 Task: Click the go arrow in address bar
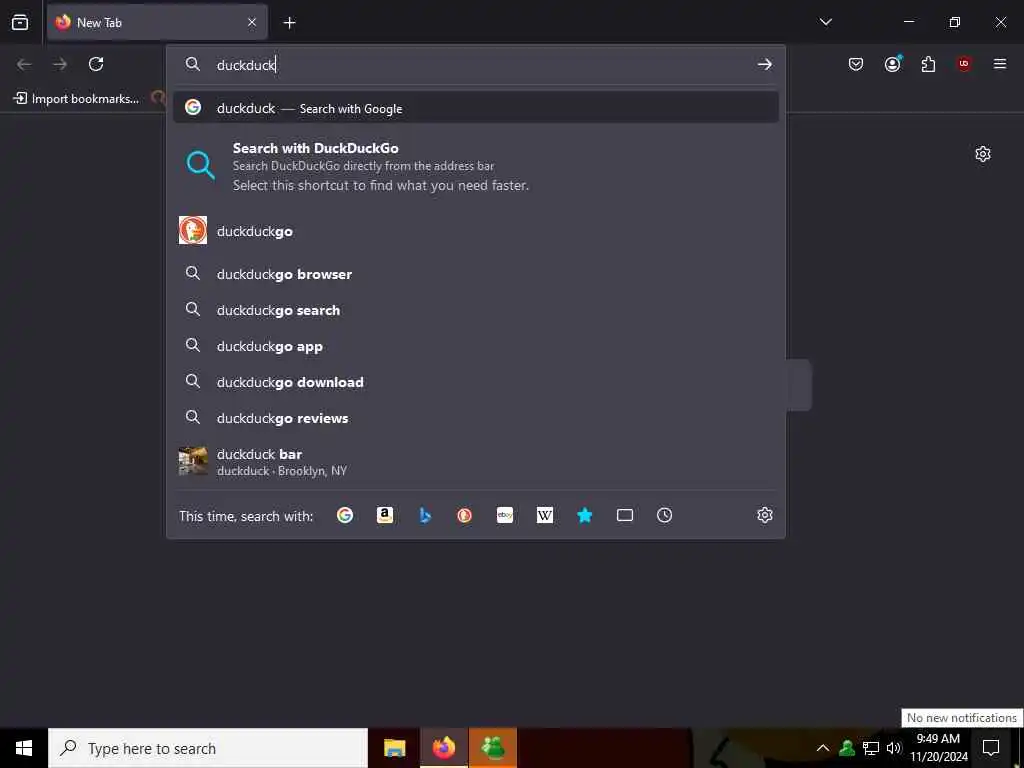[x=765, y=64]
